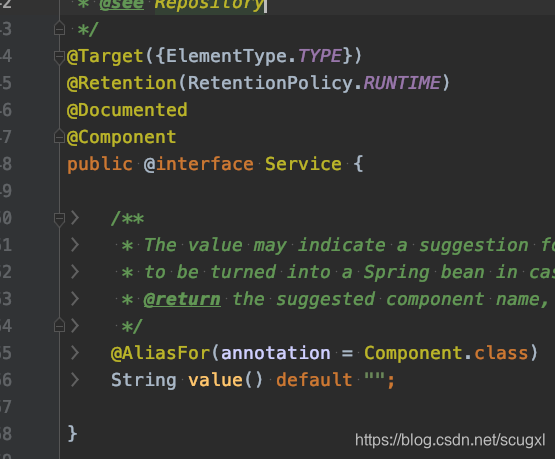Click comment line 'to be turned into a Spring bean'

[x=338, y=272]
